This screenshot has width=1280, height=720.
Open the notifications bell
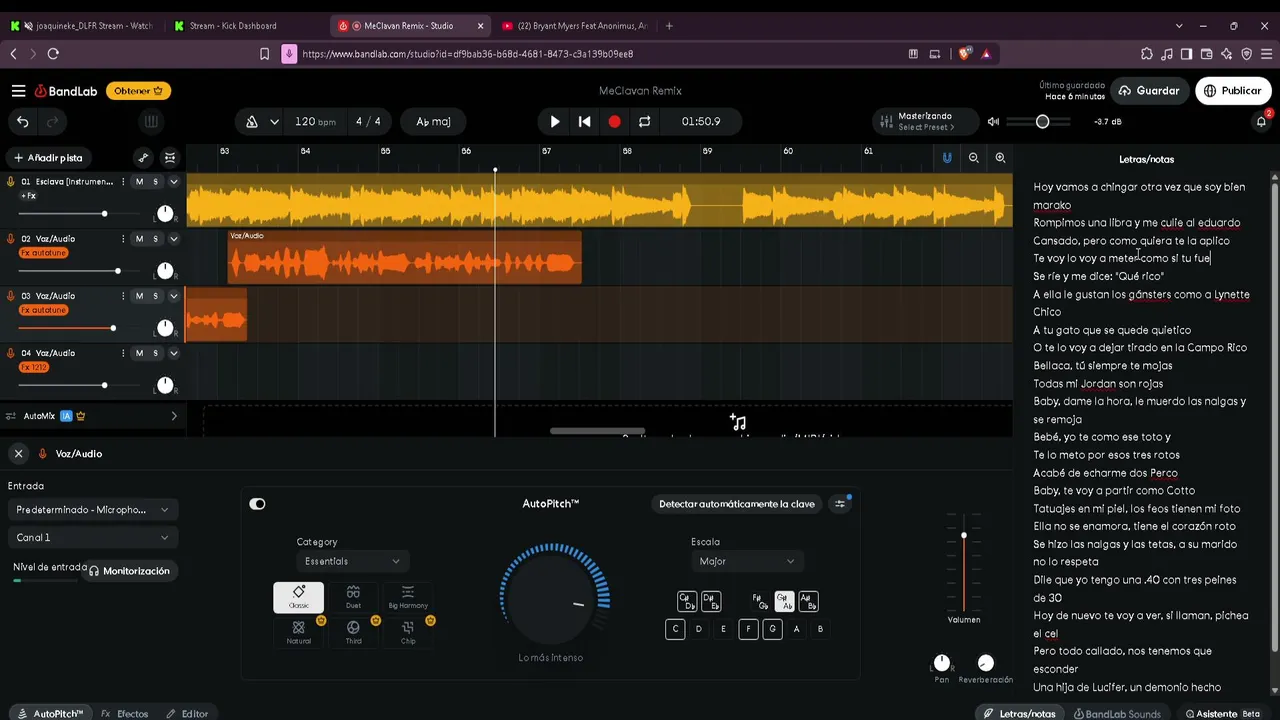(x=1261, y=122)
